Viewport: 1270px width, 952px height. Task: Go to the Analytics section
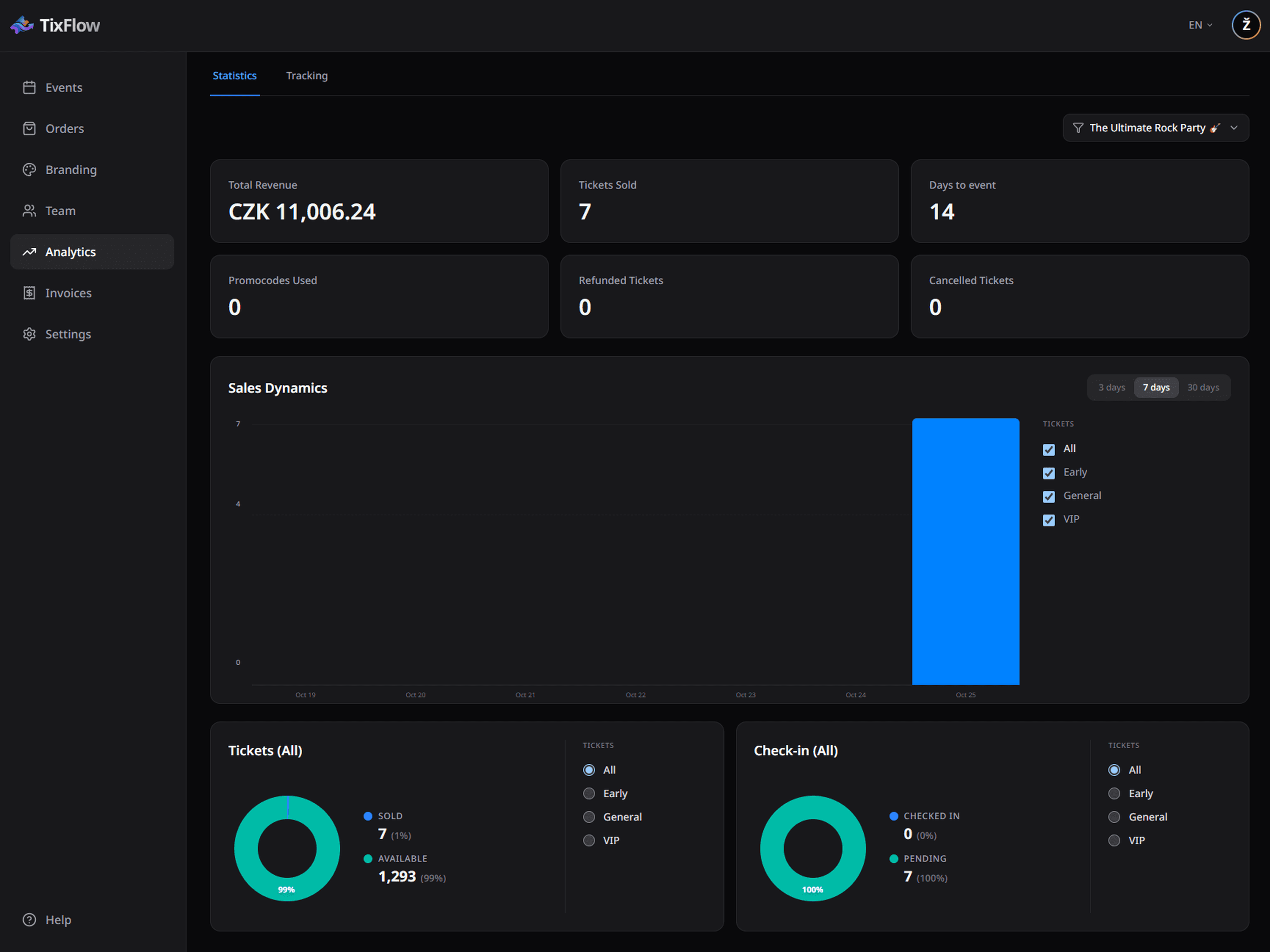[x=92, y=252]
